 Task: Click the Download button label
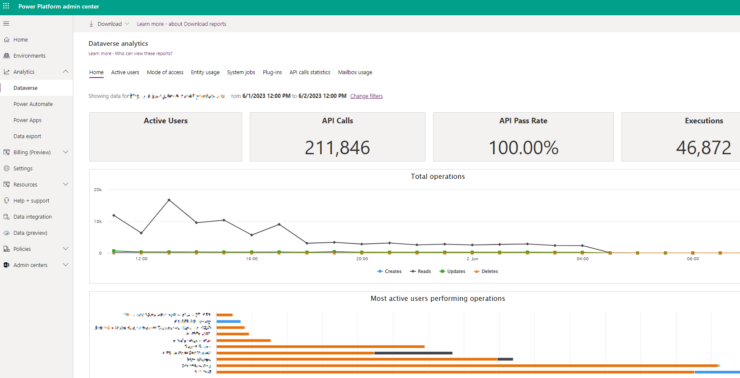coord(109,24)
